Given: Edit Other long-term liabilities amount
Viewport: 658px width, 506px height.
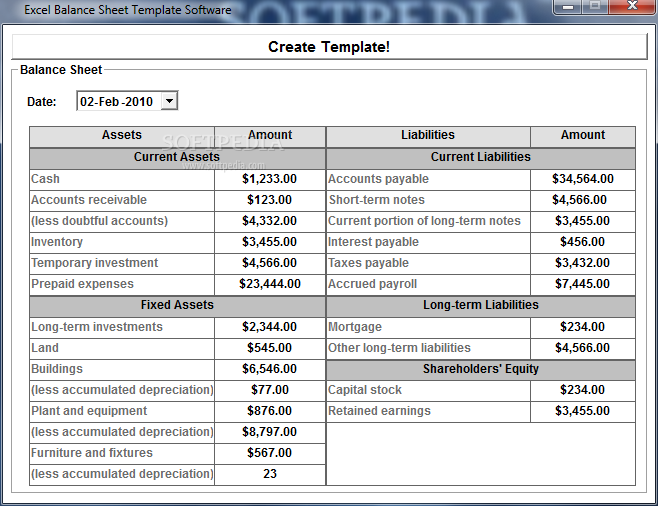Looking at the screenshot, I should click(x=583, y=348).
